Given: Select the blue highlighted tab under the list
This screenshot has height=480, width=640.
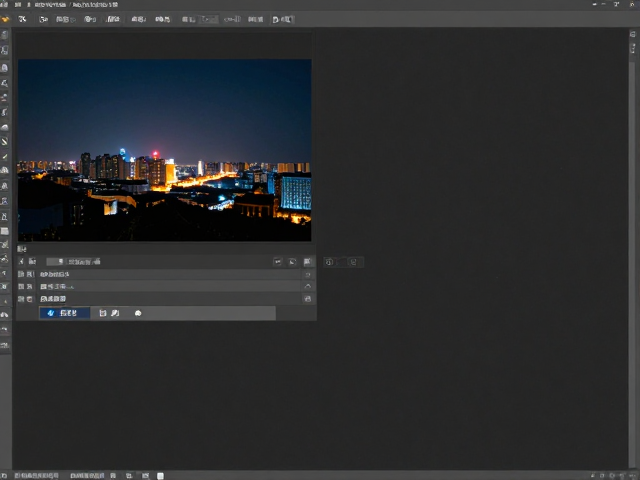Looking at the screenshot, I should click(x=64, y=313).
